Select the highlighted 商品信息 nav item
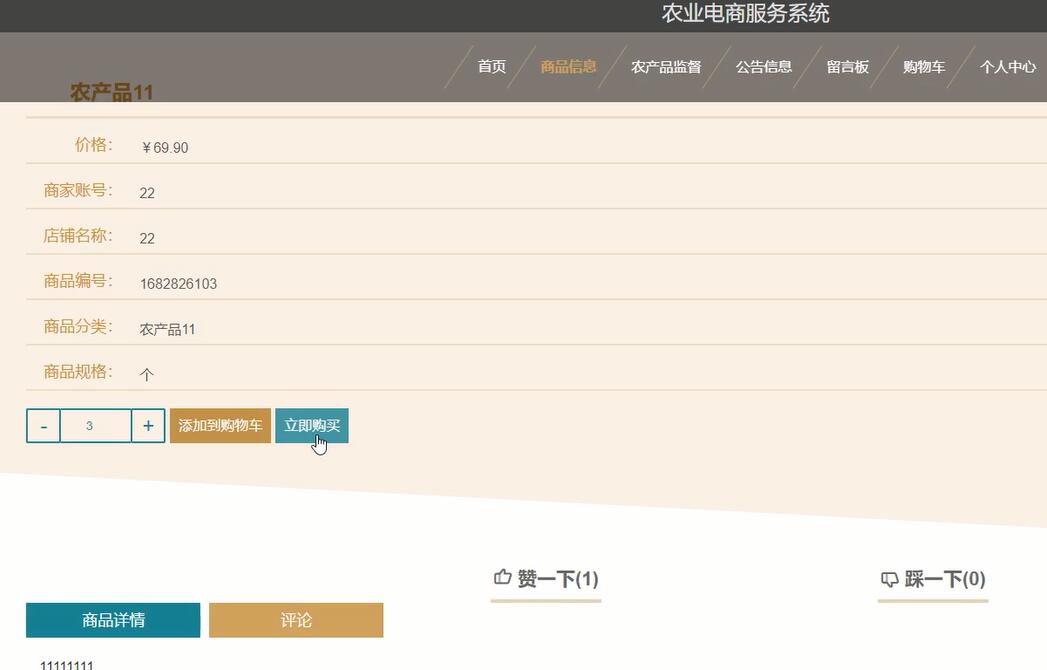The width and height of the screenshot is (1047, 670). 567,67
